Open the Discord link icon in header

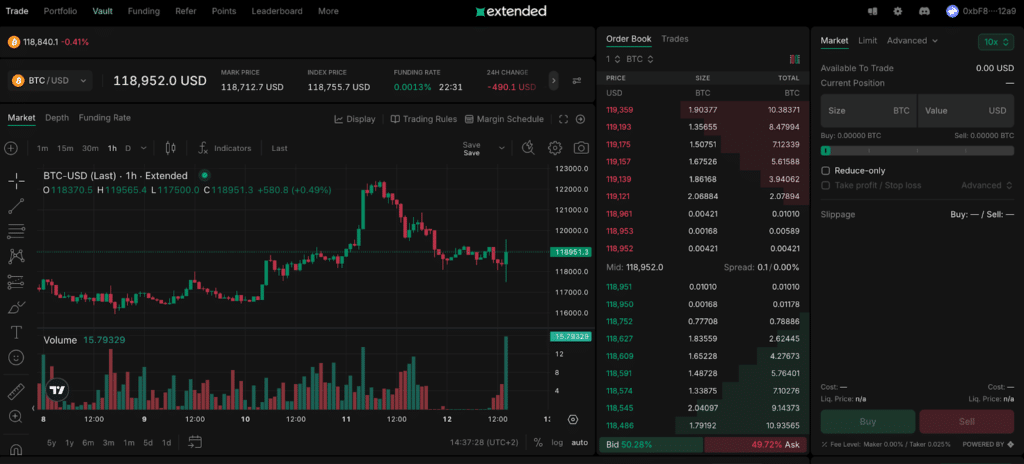tap(923, 11)
